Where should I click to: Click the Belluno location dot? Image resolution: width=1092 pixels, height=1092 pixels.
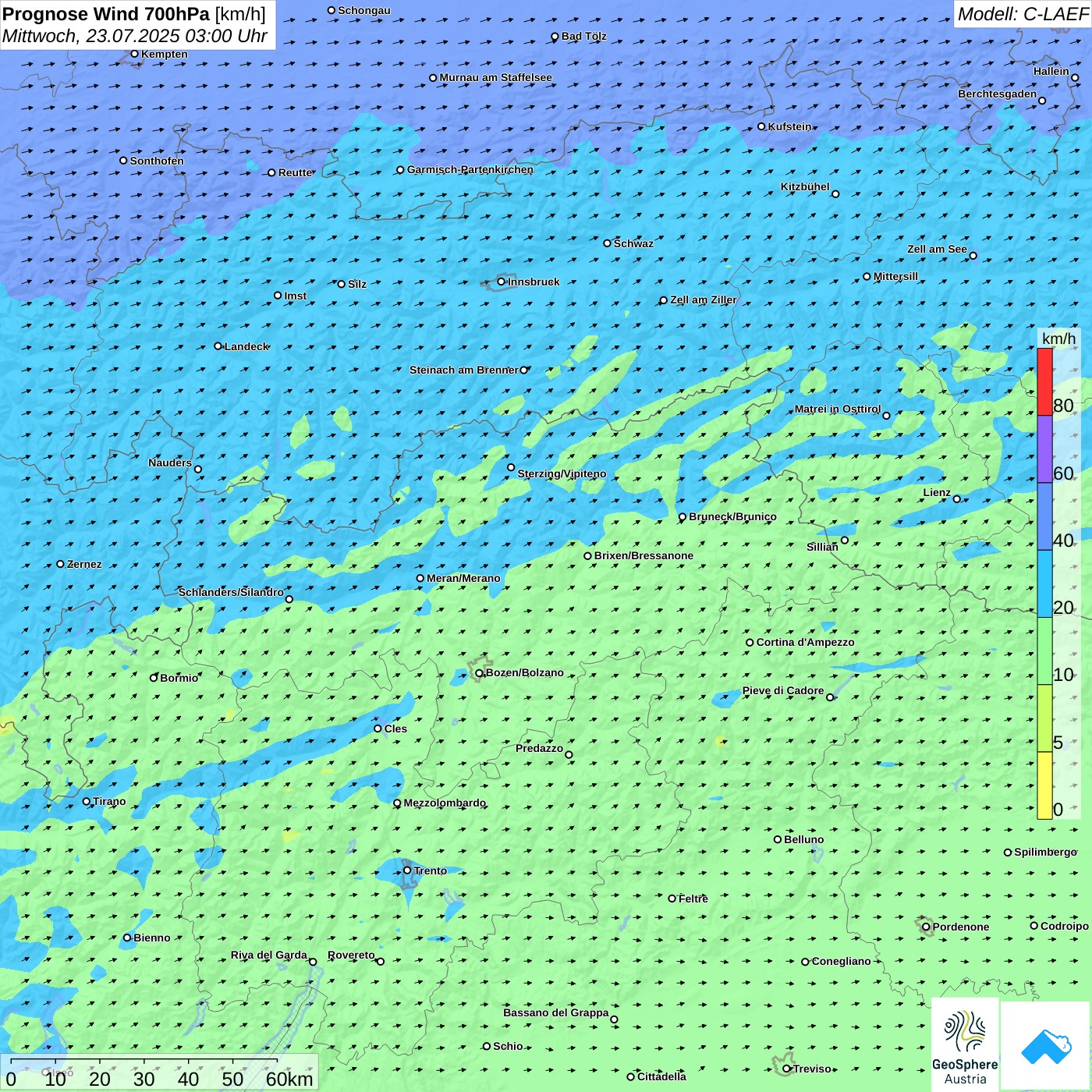coord(778,839)
